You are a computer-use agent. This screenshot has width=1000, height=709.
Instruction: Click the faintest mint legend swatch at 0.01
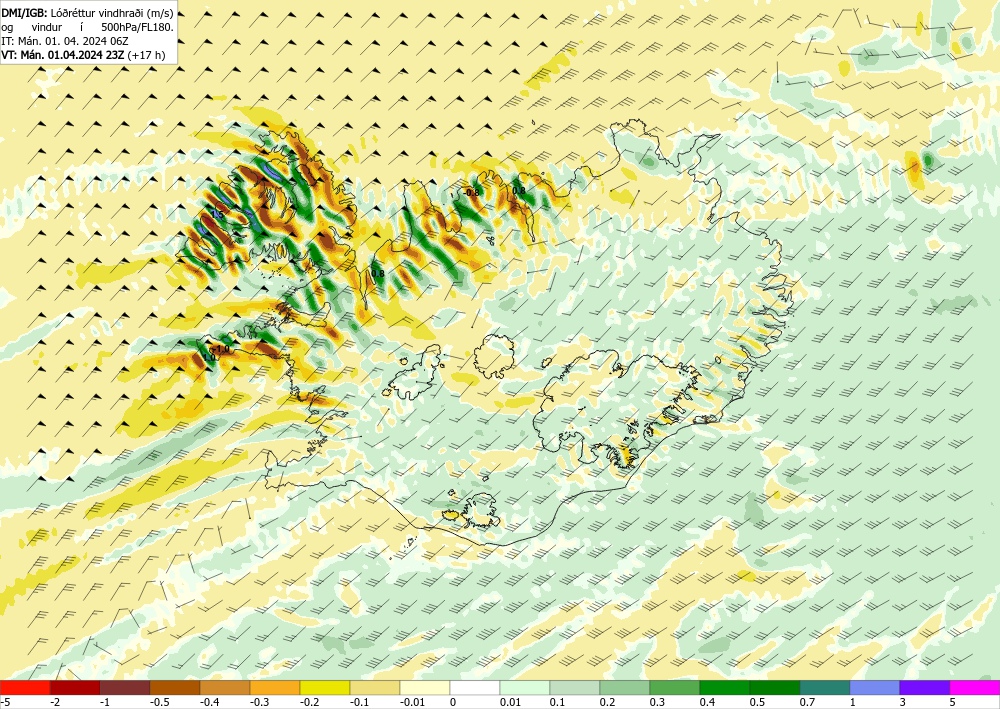[x=525, y=688]
